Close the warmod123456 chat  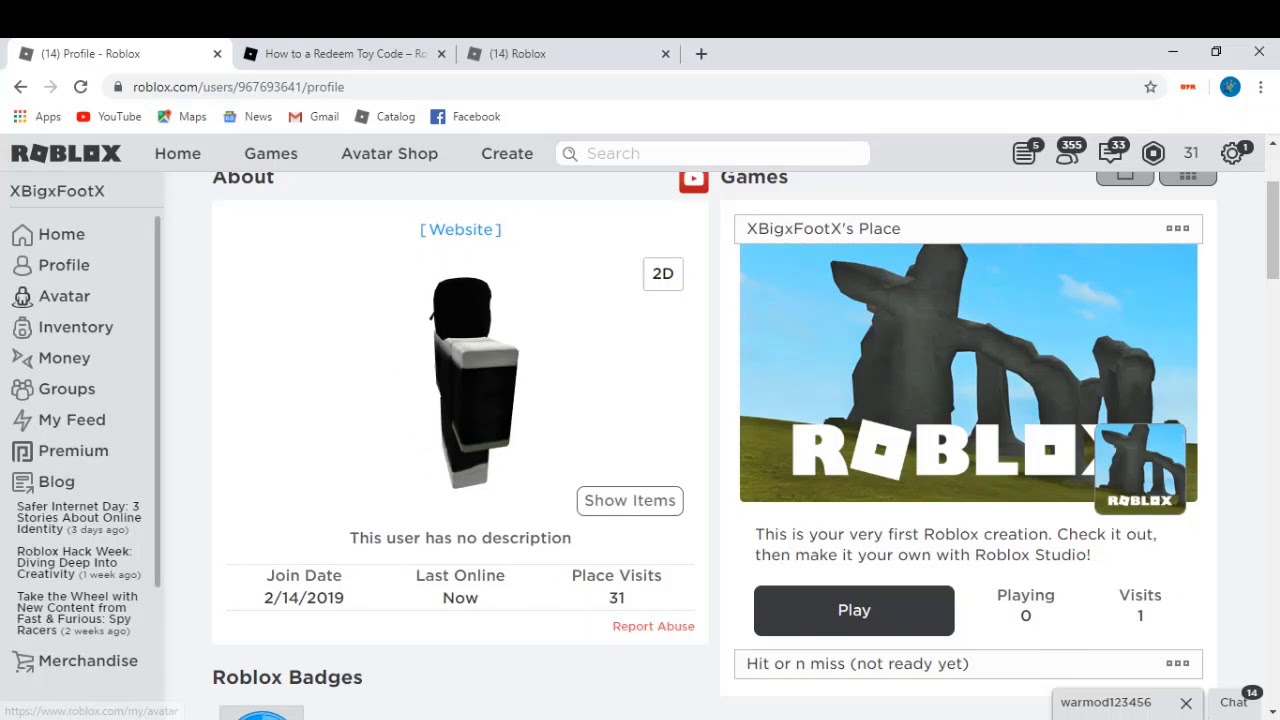[1186, 703]
